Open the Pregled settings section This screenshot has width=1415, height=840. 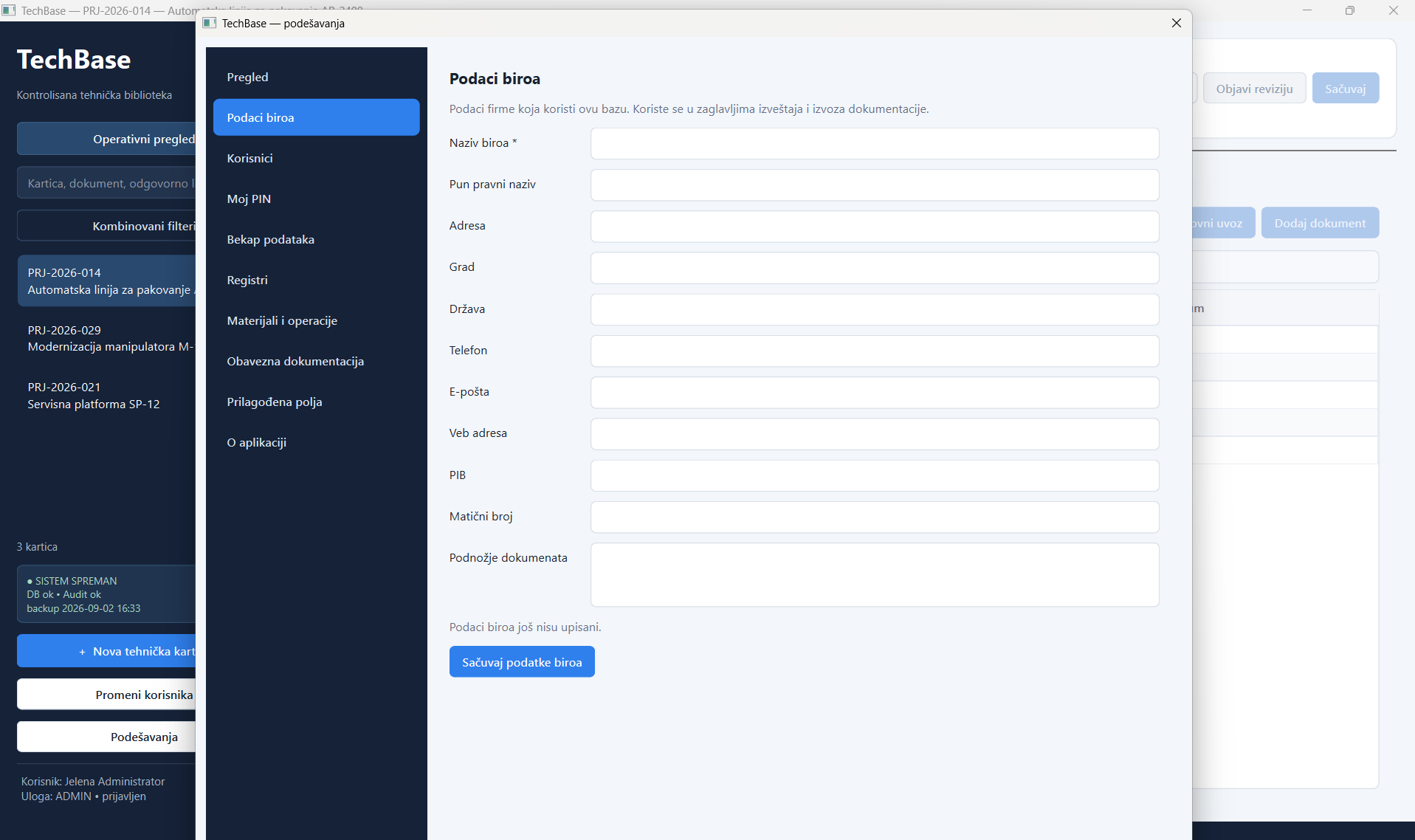click(x=316, y=77)
